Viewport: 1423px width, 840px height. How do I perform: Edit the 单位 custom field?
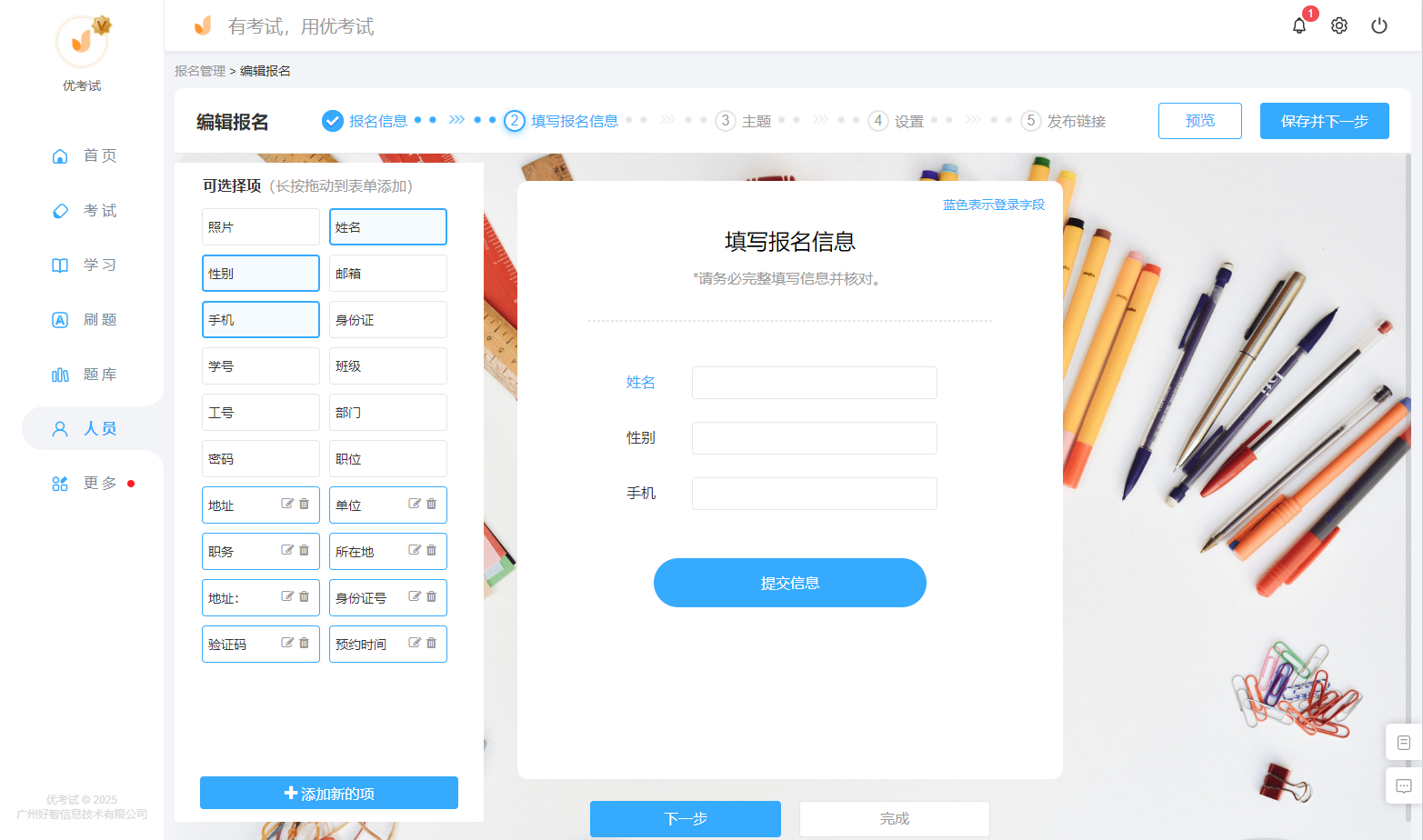(415, 504)
